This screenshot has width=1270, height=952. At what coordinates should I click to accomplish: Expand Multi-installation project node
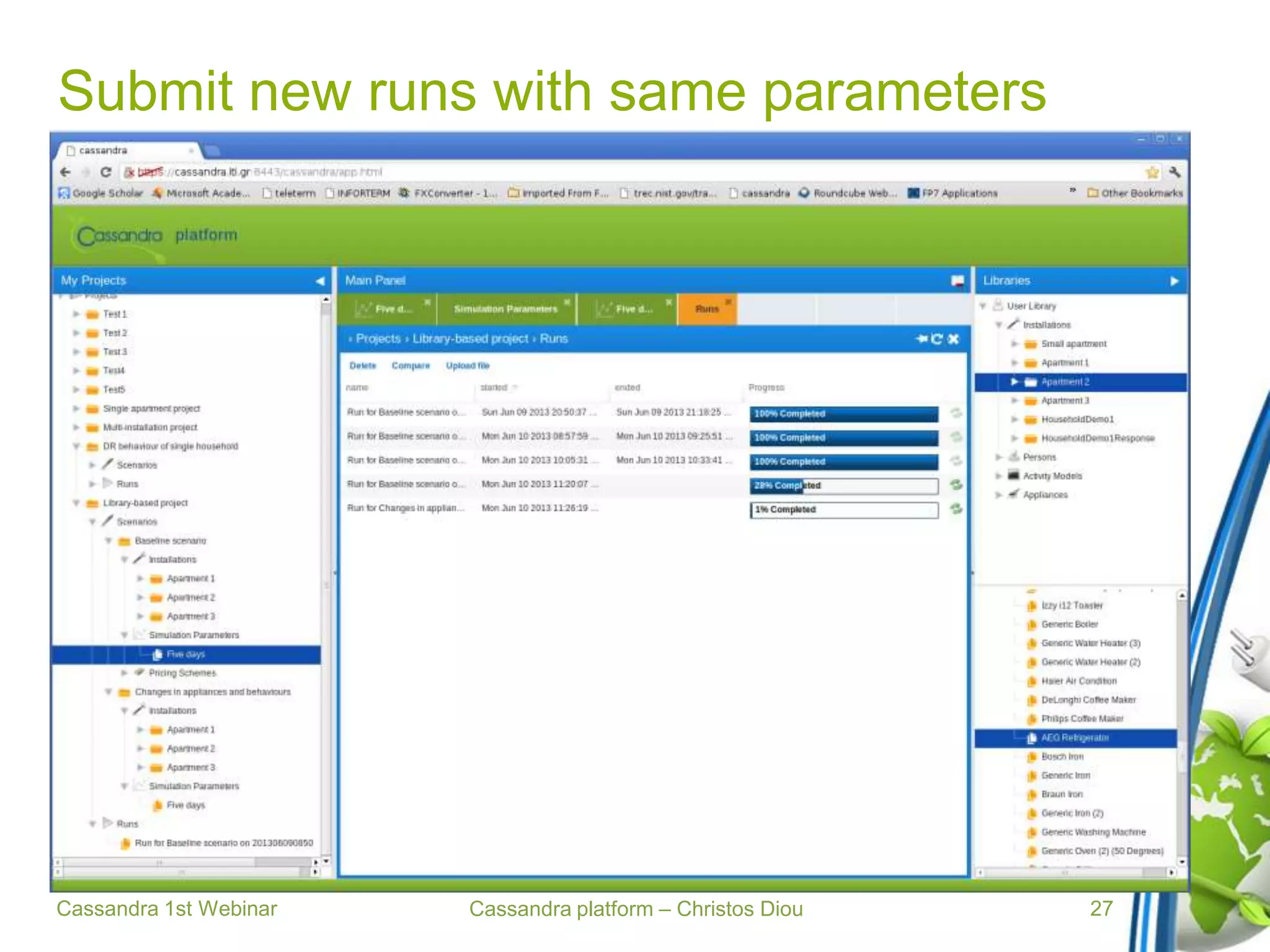coord(76,428)
